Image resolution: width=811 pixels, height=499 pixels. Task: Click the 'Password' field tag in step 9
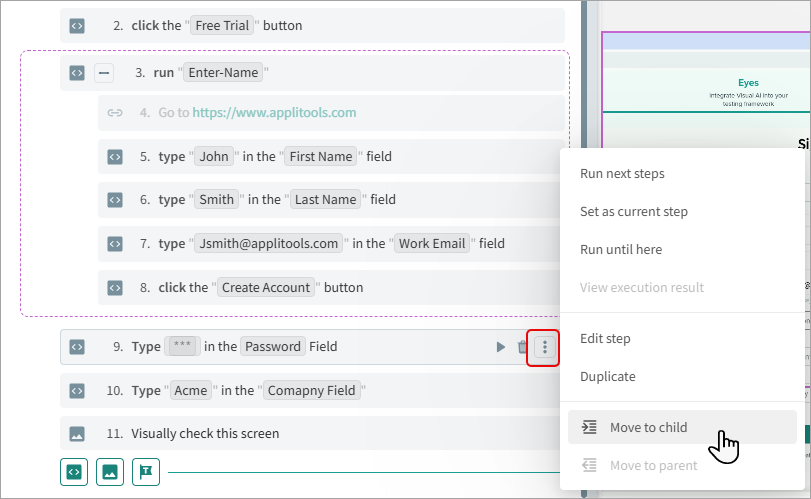coord(273,347)
